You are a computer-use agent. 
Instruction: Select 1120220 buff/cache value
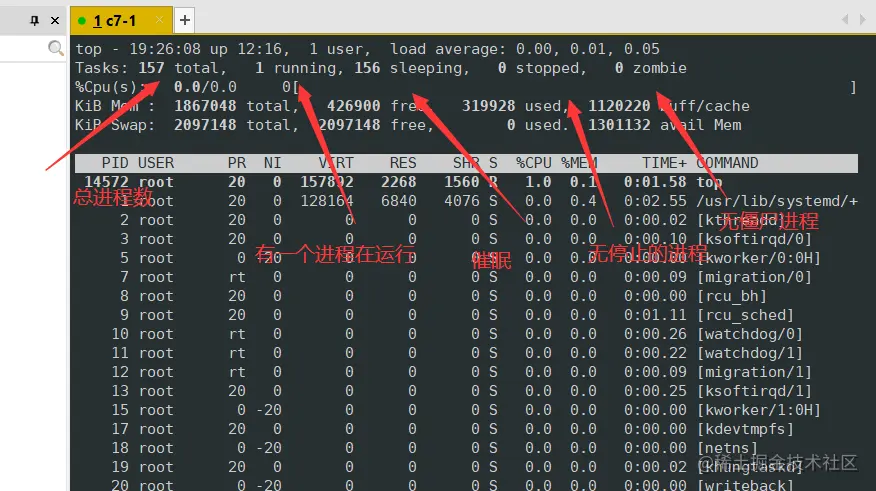click(619, 106)
